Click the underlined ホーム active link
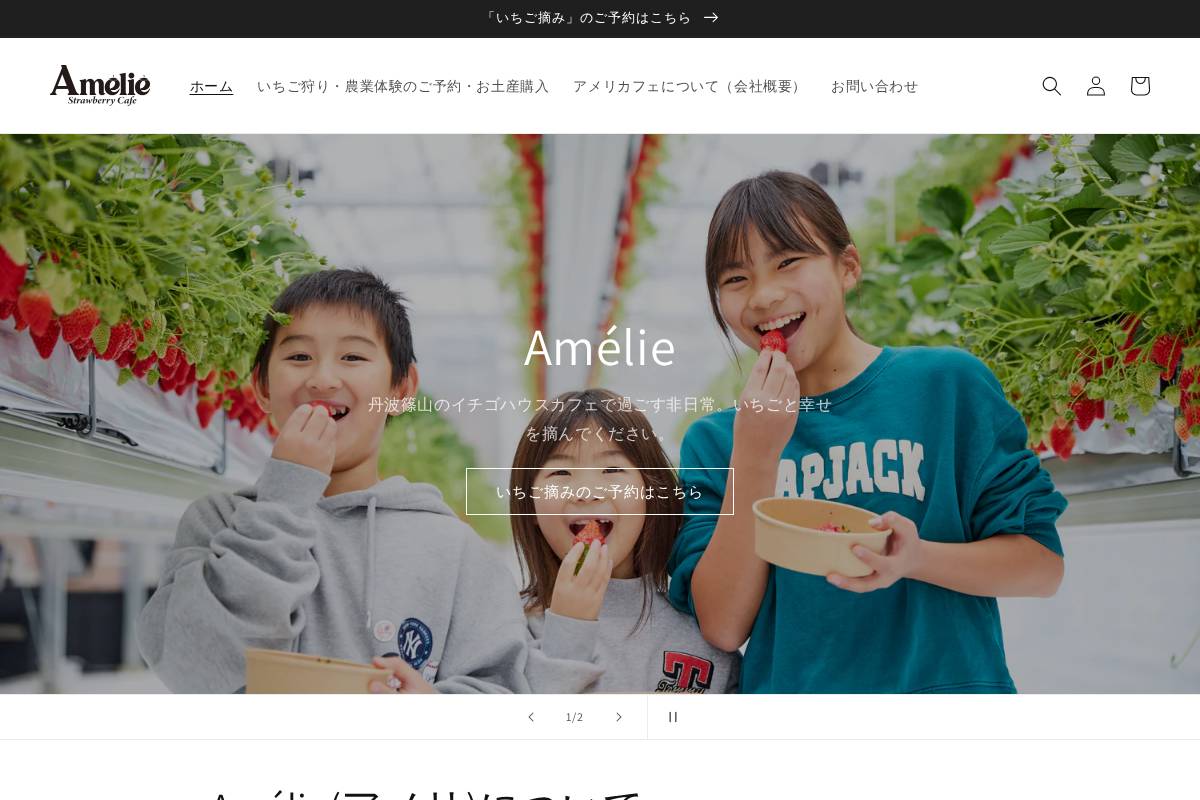This screenshot has height=800, width=1200. [x=211, y=87]
